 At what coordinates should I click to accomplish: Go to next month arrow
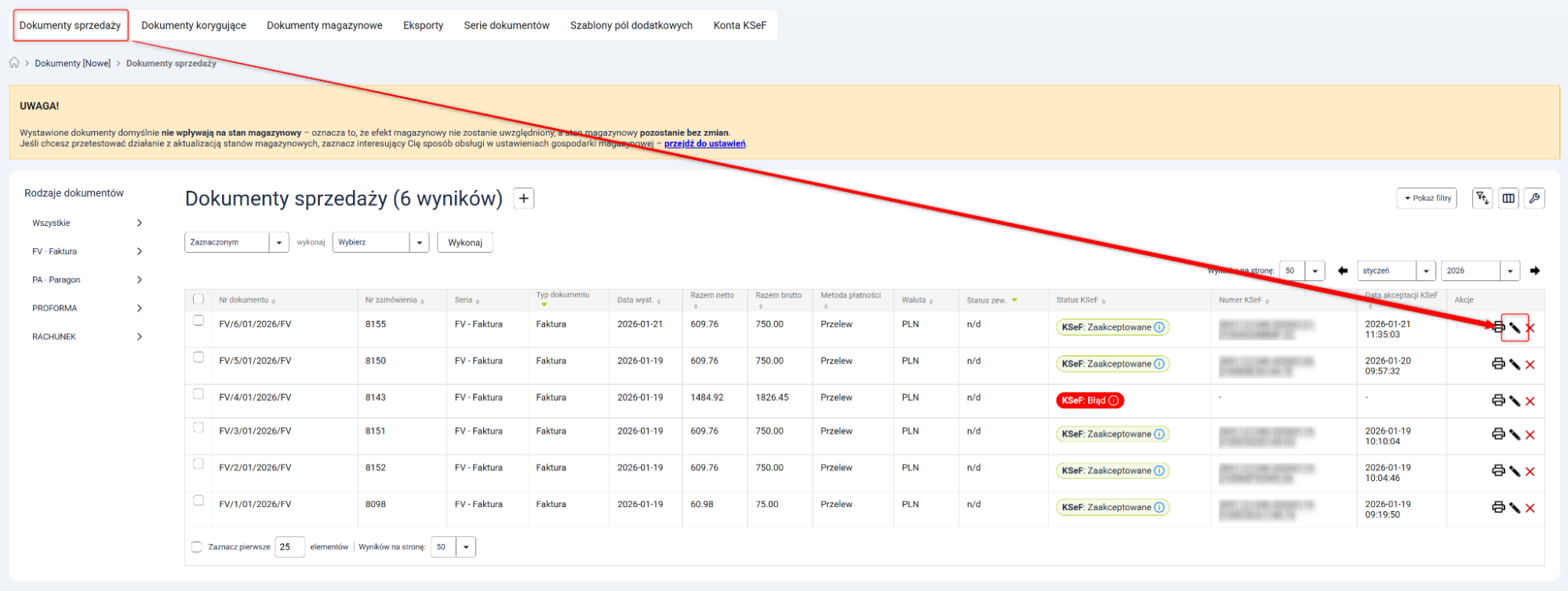(1534, 271)
